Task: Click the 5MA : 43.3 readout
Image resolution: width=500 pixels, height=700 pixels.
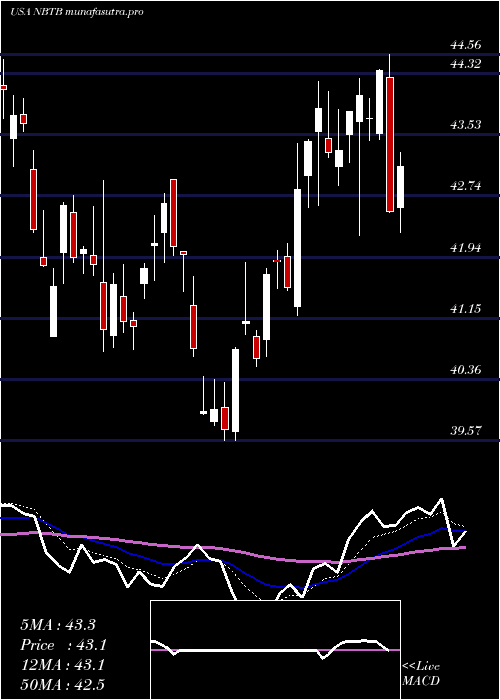Action: [58, 625]
